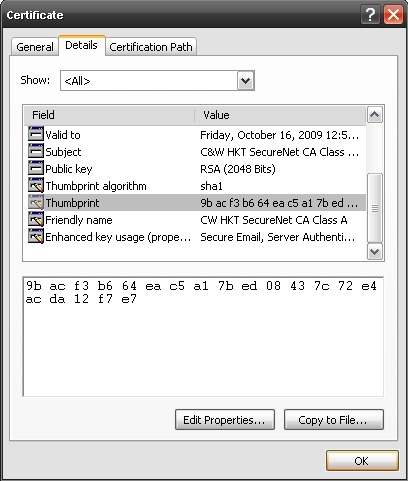The width and height of the screenshot is (408, 481).
Task: Click the Thumbprint algorithm property icon
Action: tap(36, 185)
